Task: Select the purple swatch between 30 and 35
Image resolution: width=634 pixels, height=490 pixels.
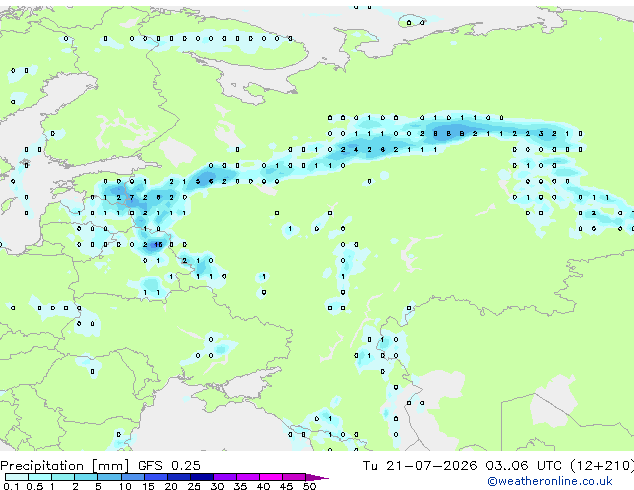Action: [x=225, y=477]
